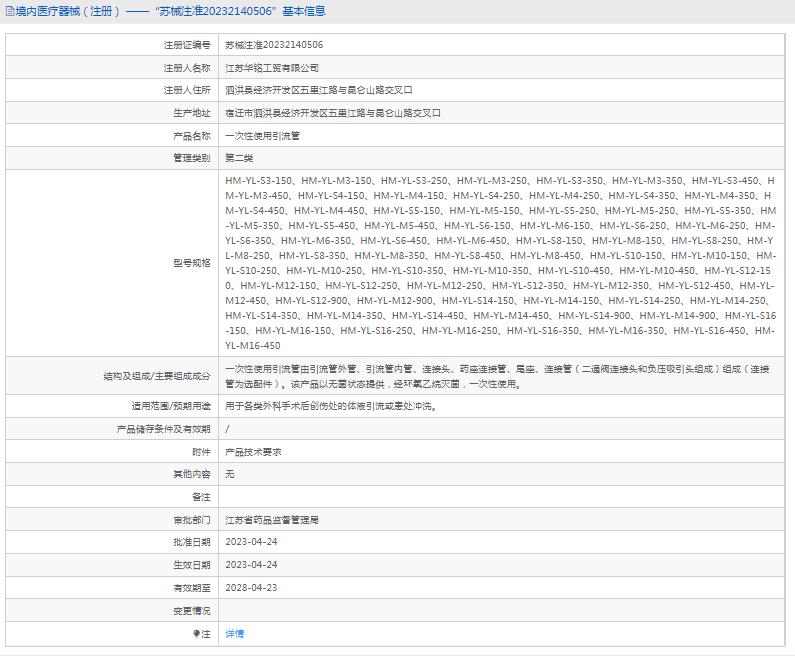Click the 产品名称 row label

(192, 136)
